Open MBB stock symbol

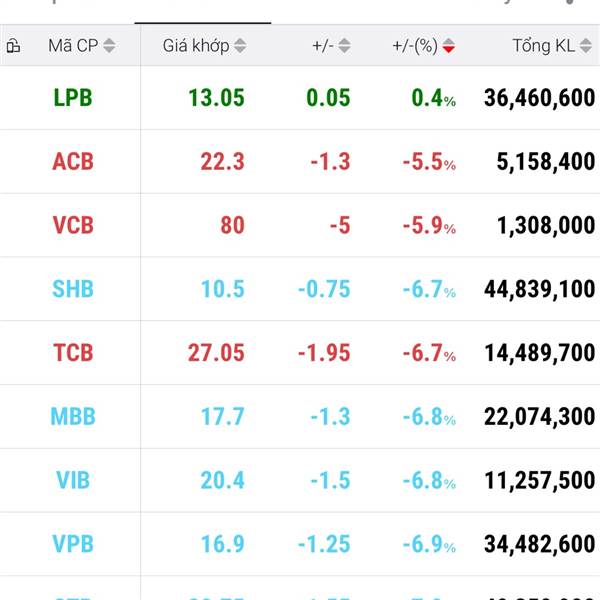pos(73,416)
